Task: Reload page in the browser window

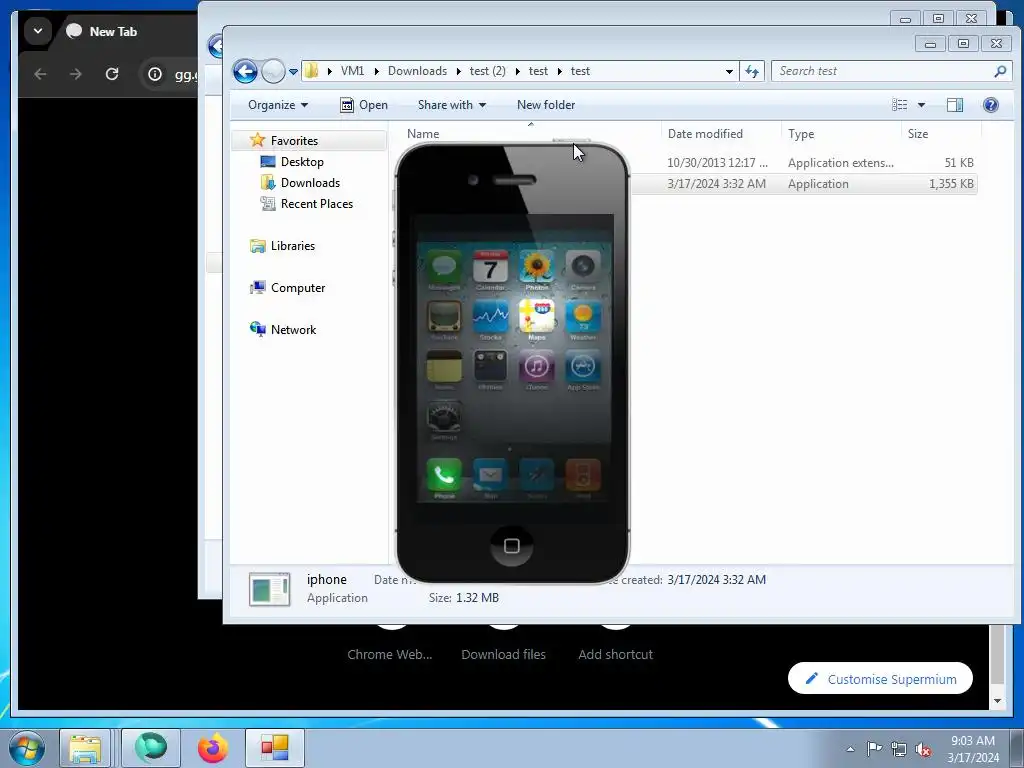Action: pyautogui.click(x=112, y=74)
